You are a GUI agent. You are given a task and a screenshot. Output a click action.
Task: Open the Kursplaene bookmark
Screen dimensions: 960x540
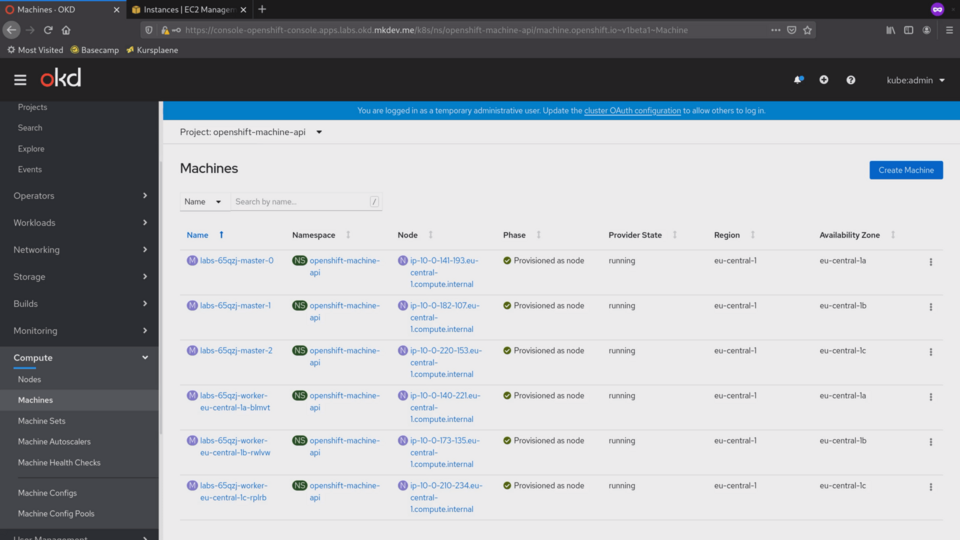pyautogui.click(x=152, y=50)
